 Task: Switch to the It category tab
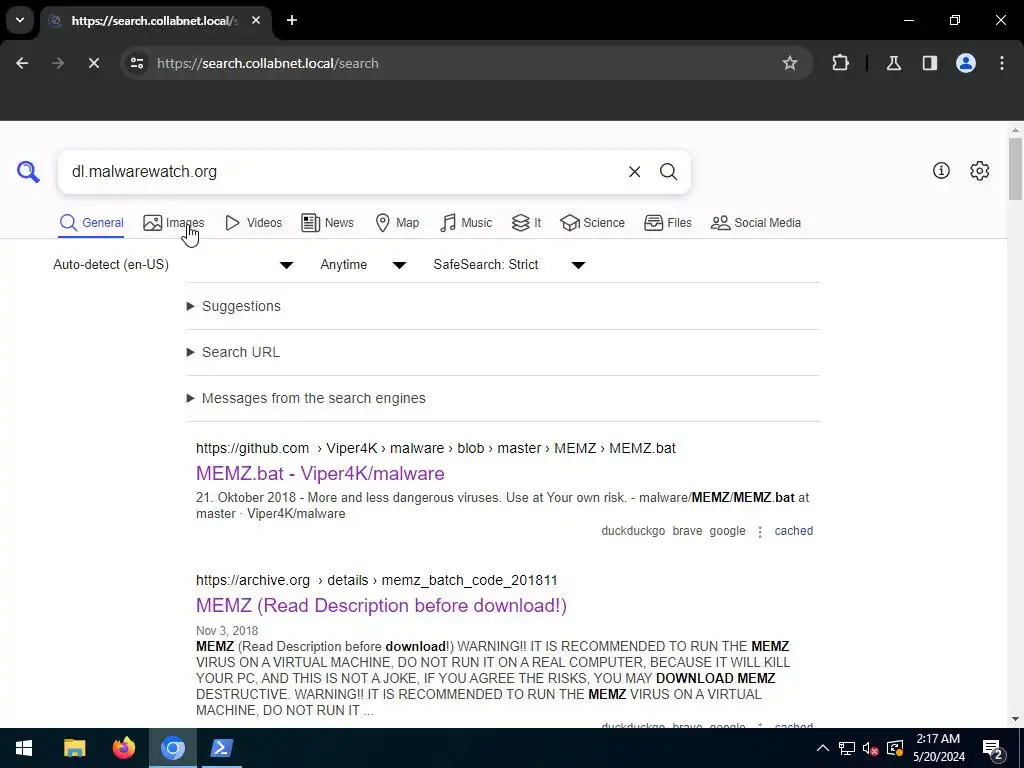526,223
